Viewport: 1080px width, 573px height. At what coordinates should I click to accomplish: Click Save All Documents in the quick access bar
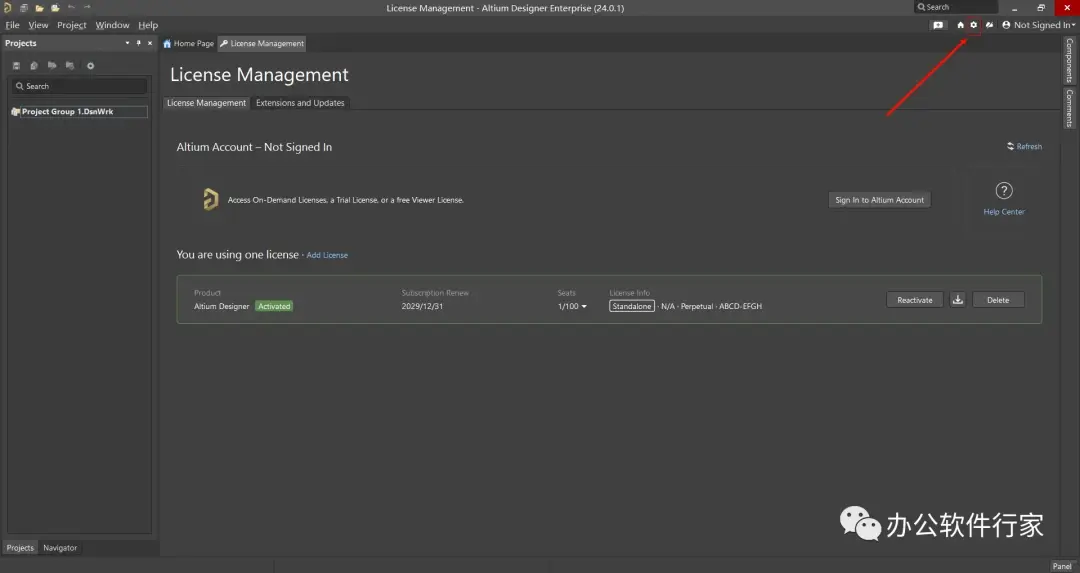(23, 8)
